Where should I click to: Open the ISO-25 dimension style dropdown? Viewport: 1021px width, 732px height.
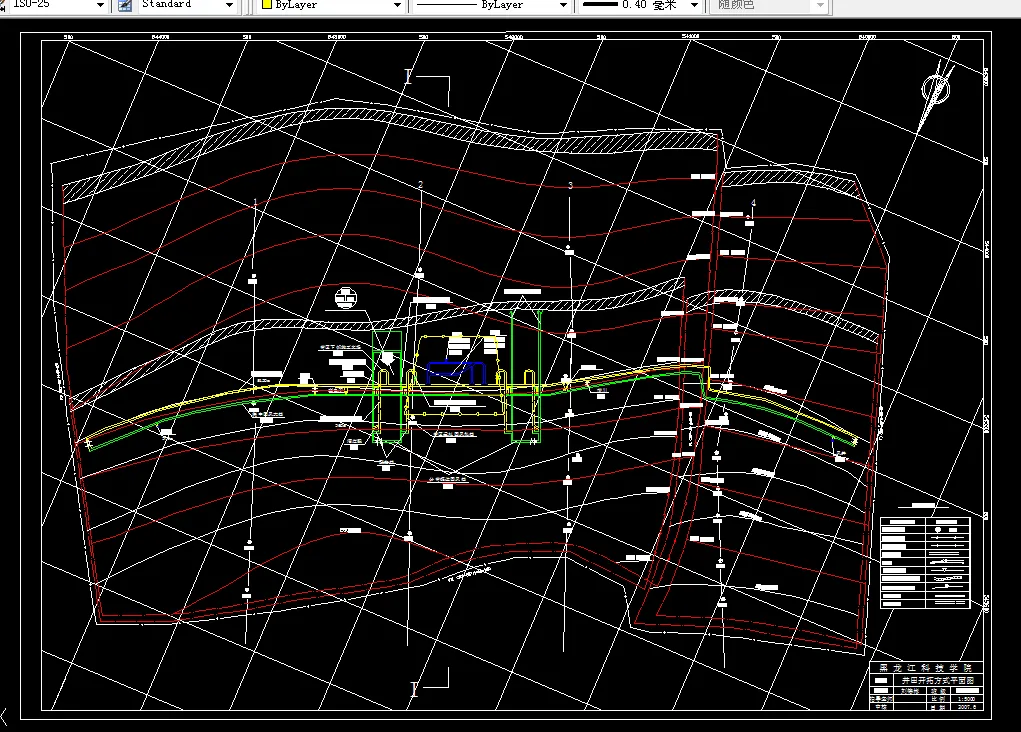tap(100, 5)
